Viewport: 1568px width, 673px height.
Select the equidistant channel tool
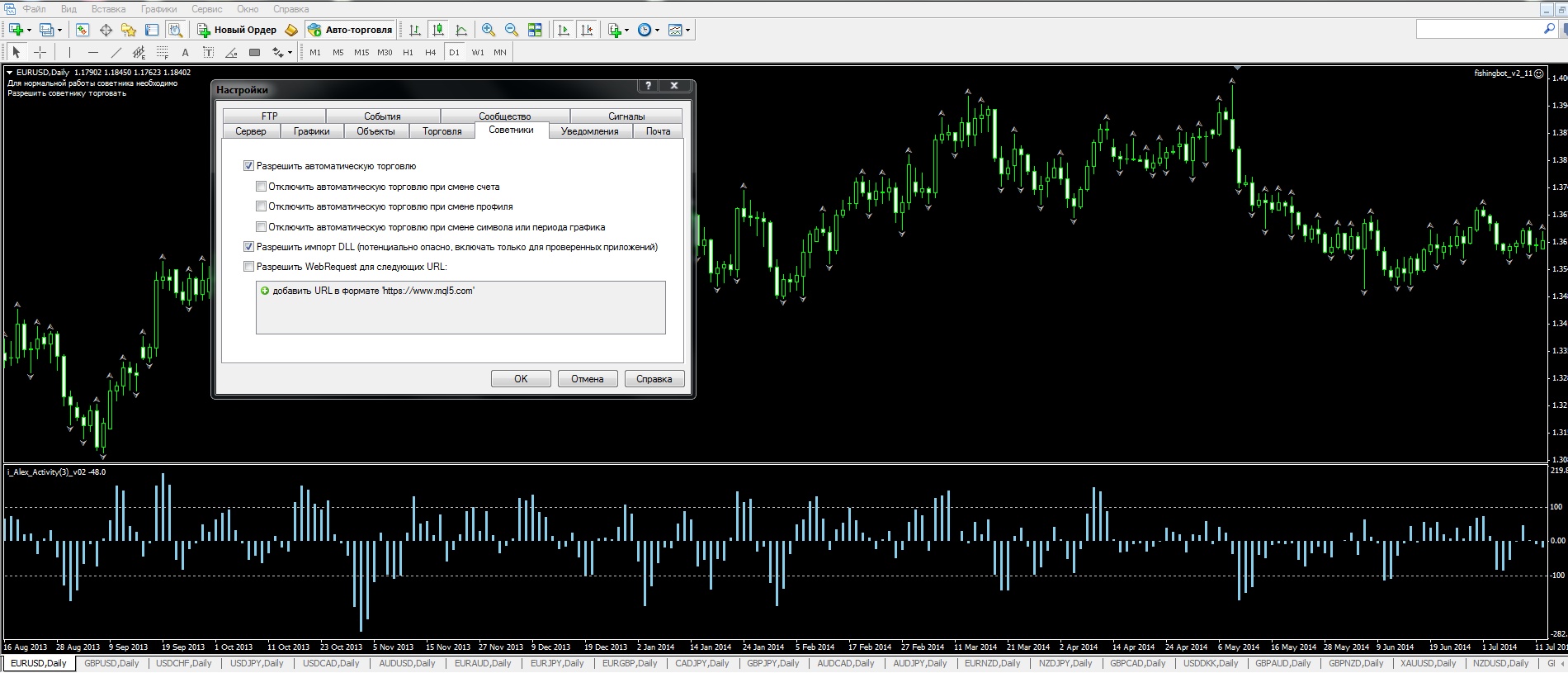click(139, 52)
